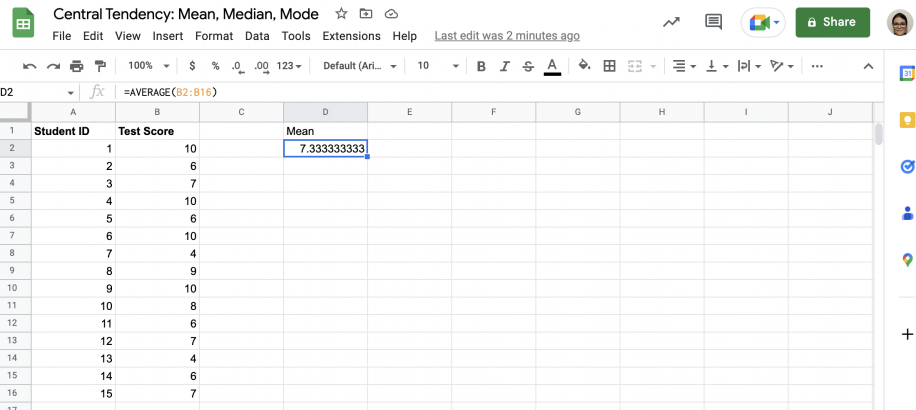Open the Tools menu
Image resolution: width=916 pixels, height=410 pixels.
[x=296, y=36]
